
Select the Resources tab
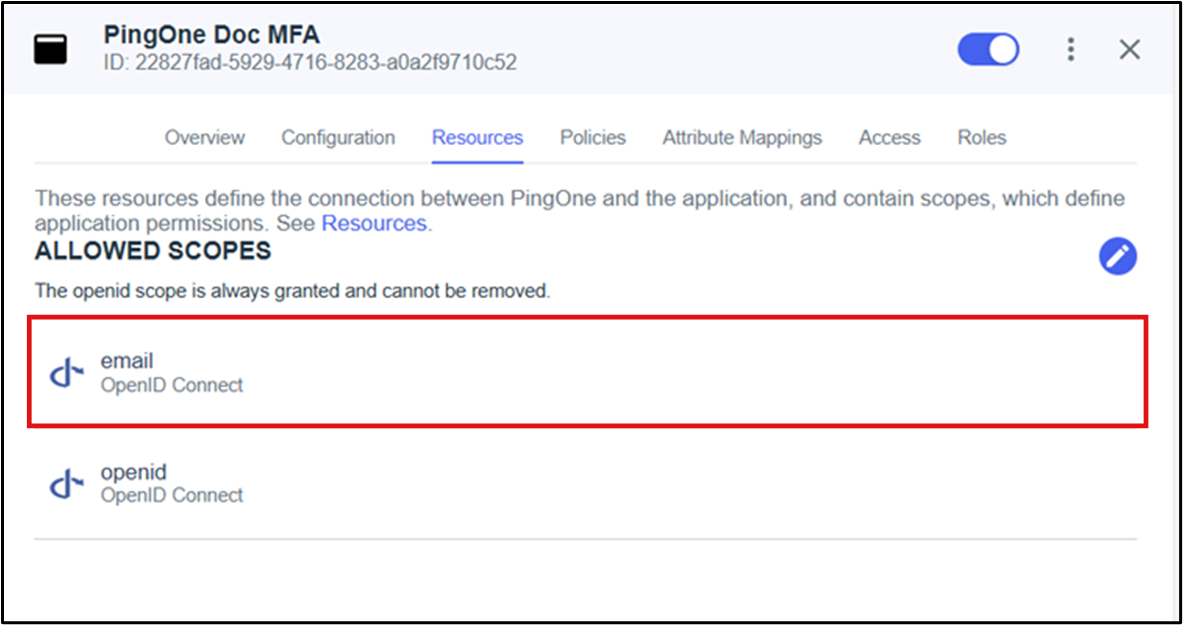[478, 137]
